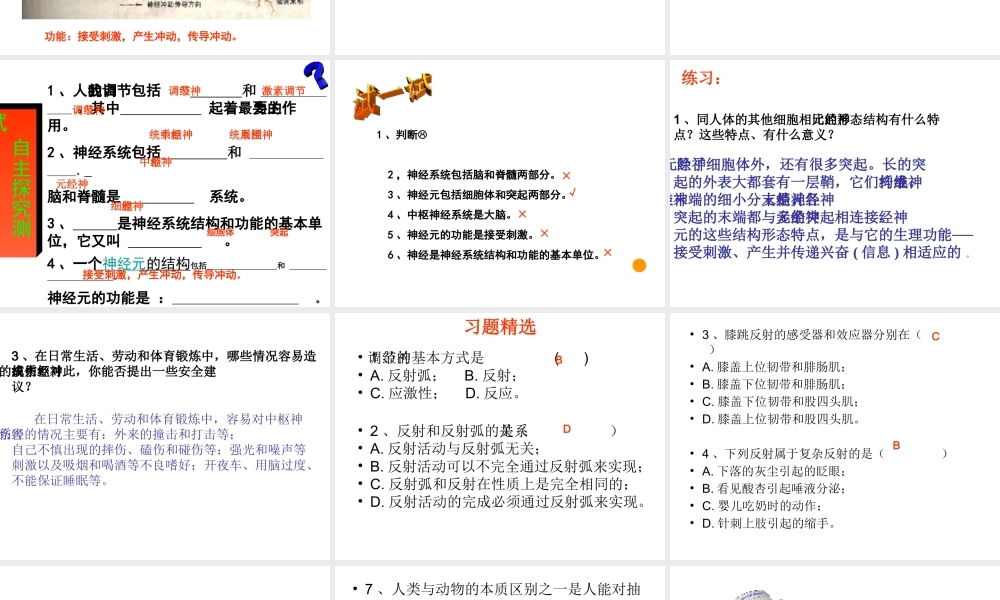Viewport: 1000px width, 600px height.
Task: Click the red check mark after statement 3
Action: tap(573, 193)
